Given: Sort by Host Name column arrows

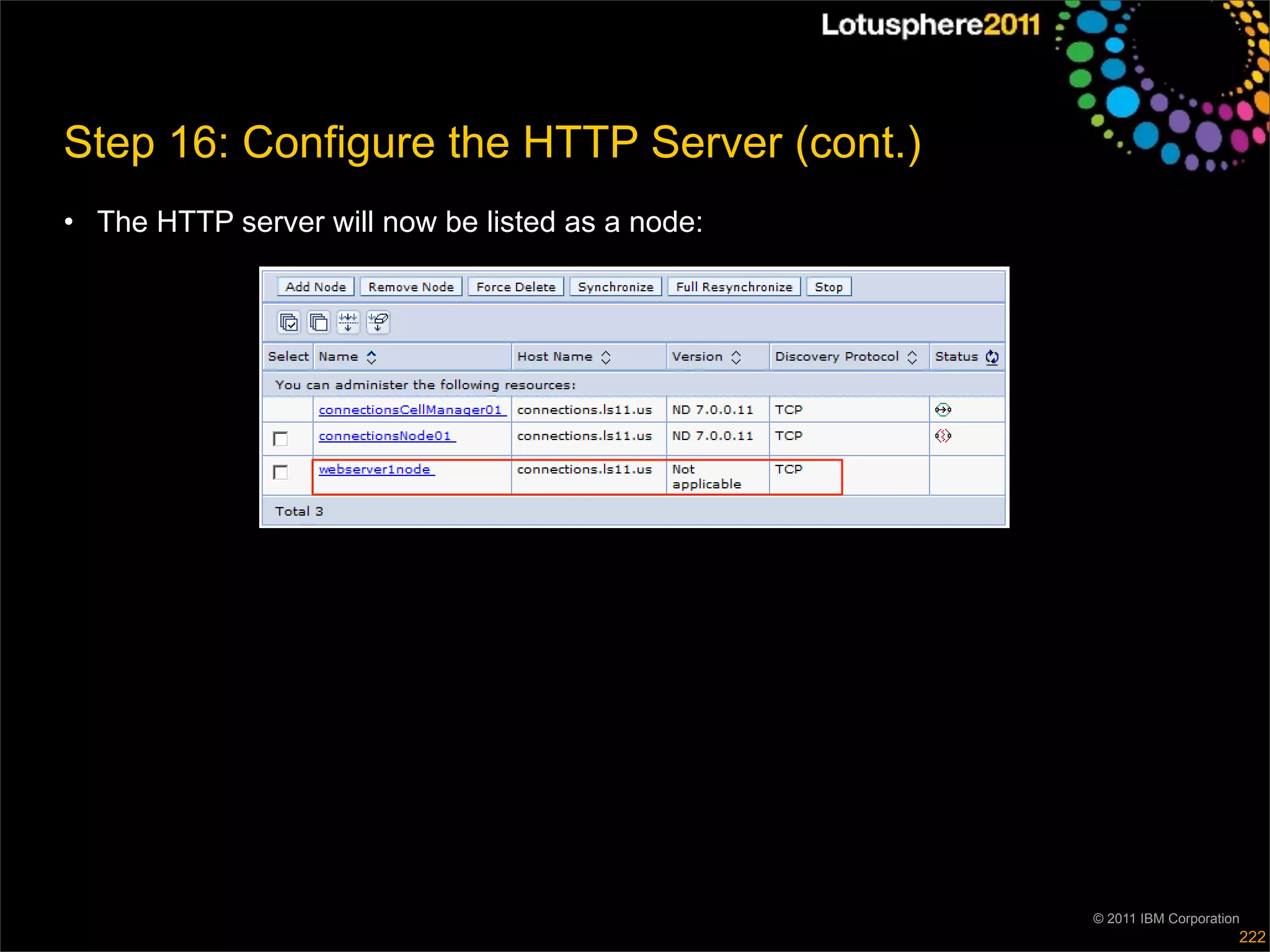Looking at the screenshot, I should (605, 357).
